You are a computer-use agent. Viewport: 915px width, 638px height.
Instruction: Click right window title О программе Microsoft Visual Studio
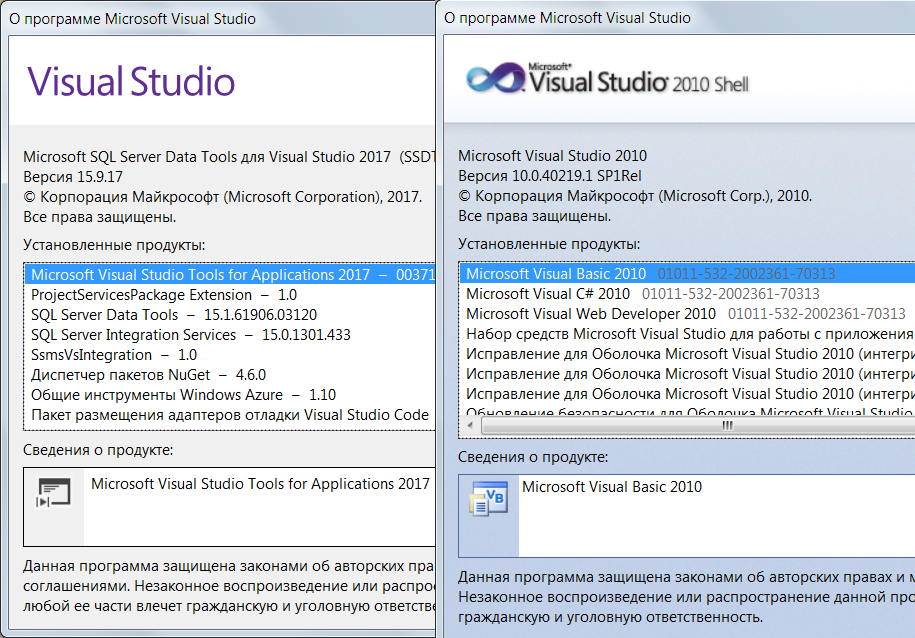tap(567, 18)
